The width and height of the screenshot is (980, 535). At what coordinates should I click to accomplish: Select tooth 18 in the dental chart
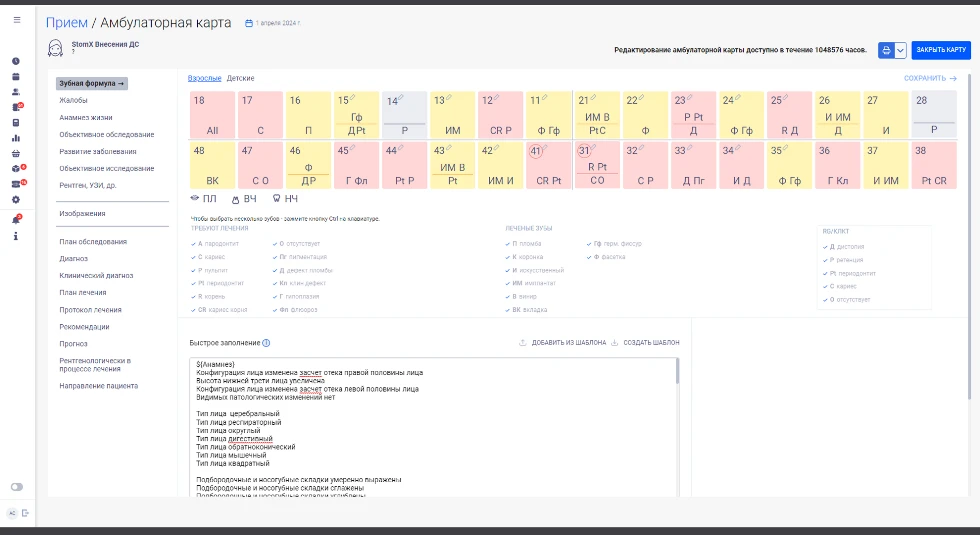click(x=212, y=115)
